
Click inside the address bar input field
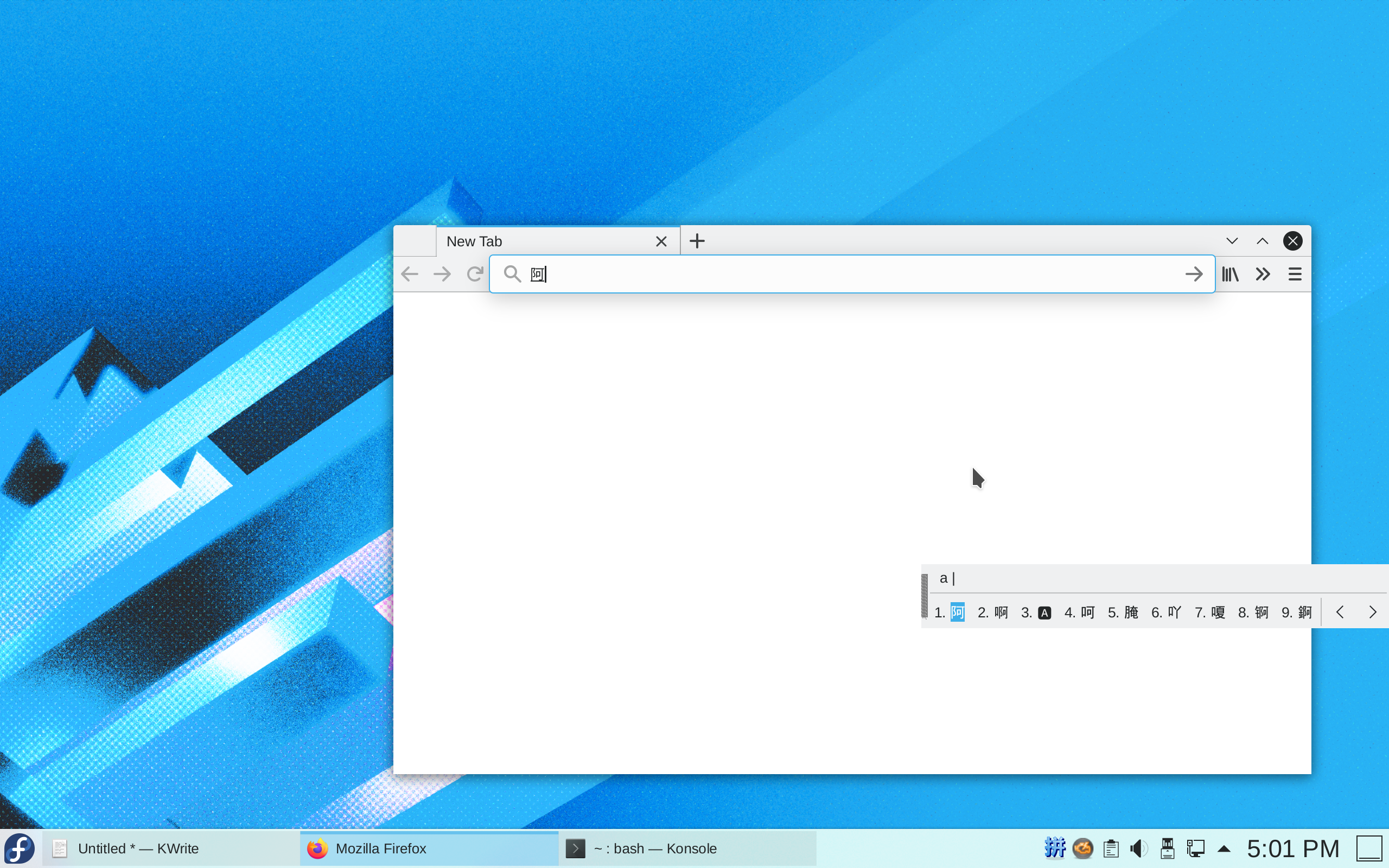pyautogui.click(x=804, y=274)
